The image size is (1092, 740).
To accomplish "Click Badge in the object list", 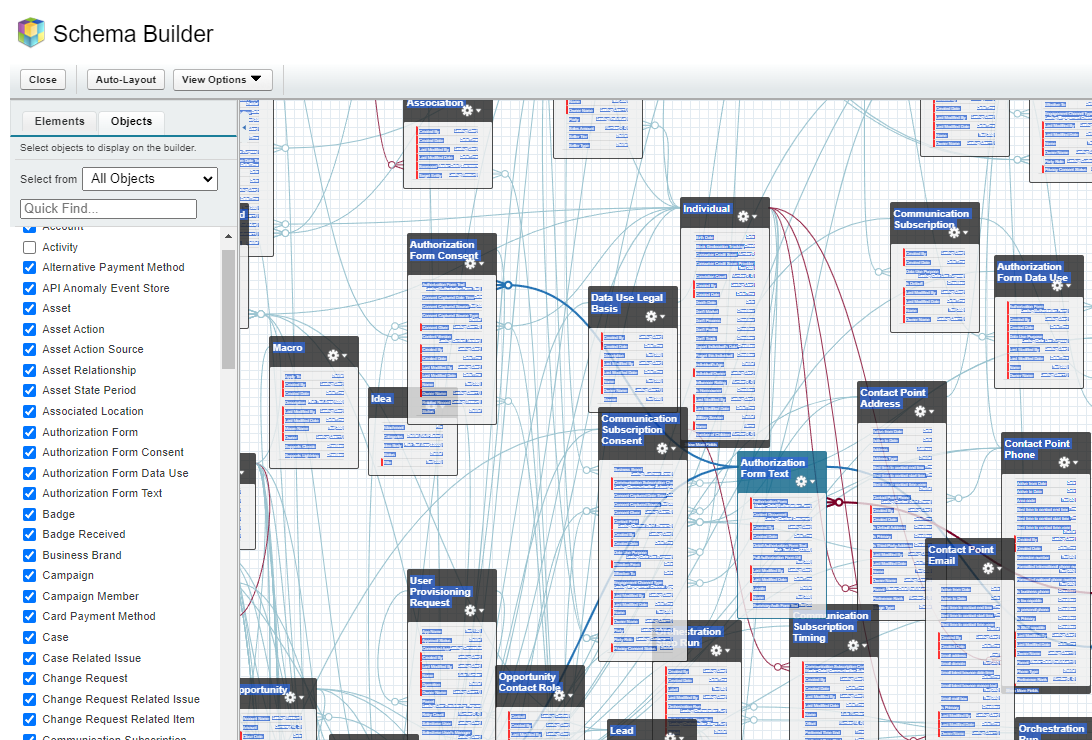I will click(x=58, y=514).
